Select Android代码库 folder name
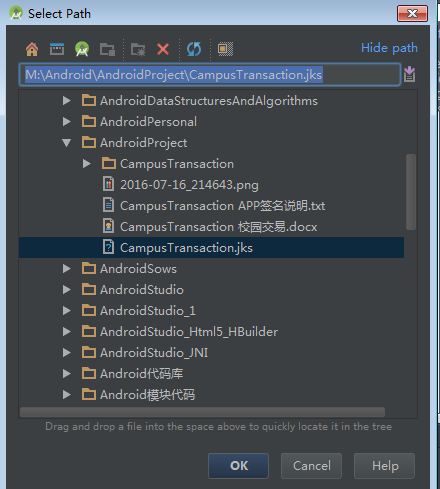This screenshot has height=489, width=440. click(x=142, y=374)
